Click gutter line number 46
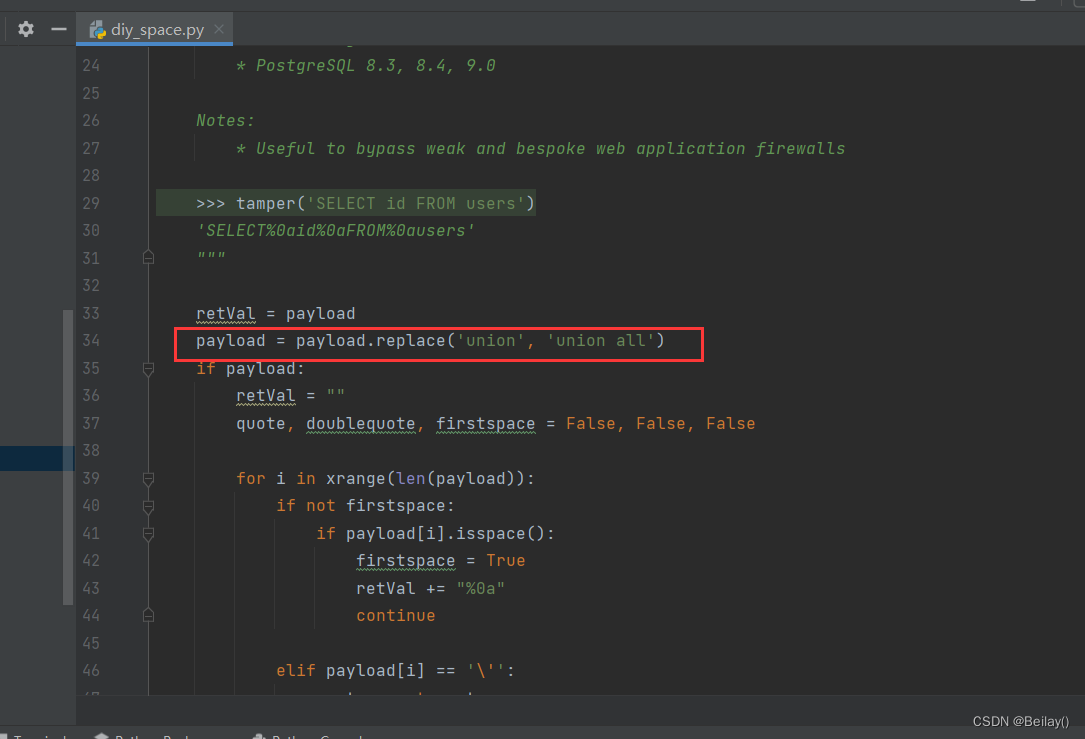The height and width of the screenshot is (739, 1085). (x=91, y=670)
